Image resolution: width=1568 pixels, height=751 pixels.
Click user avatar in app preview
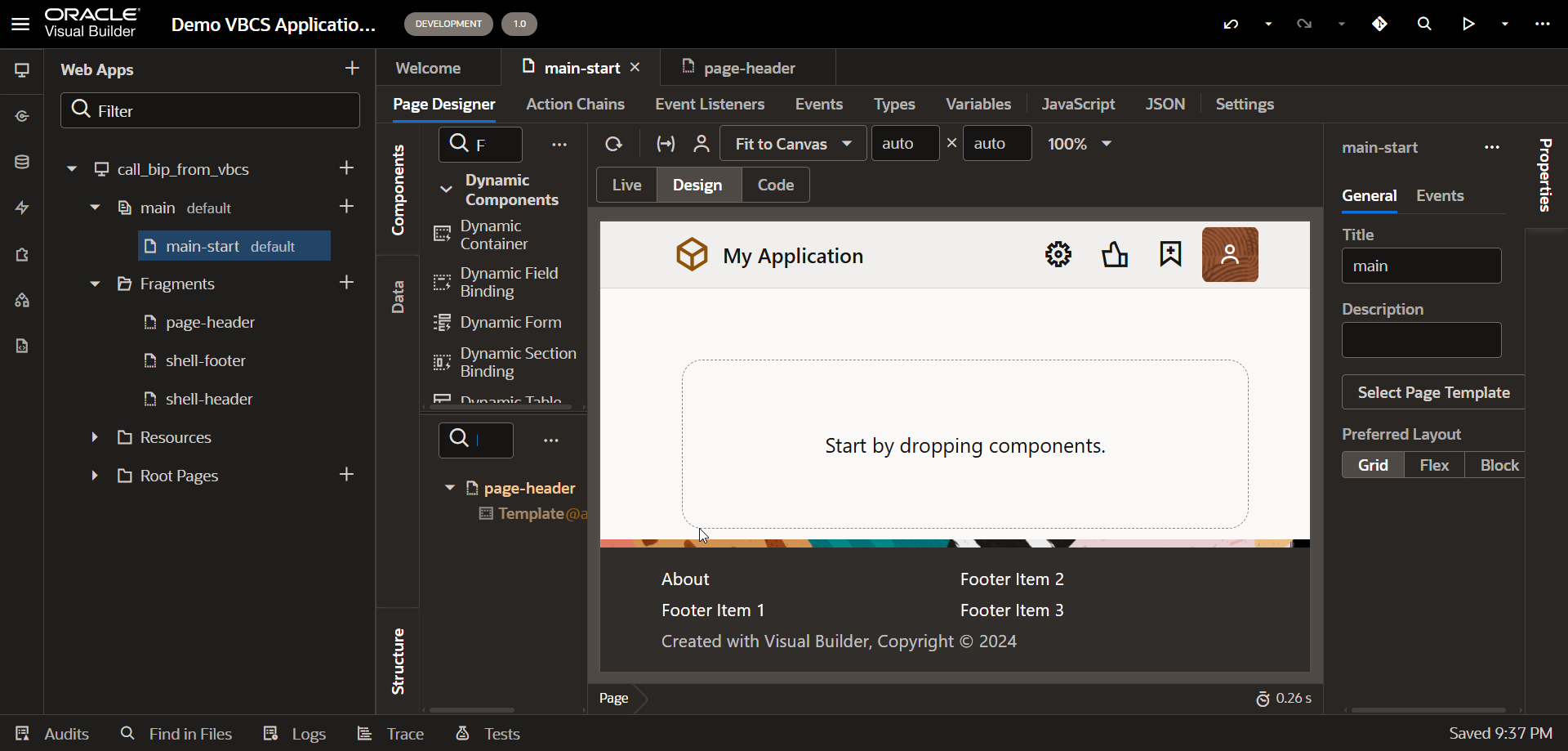(x=1230, y=255)
